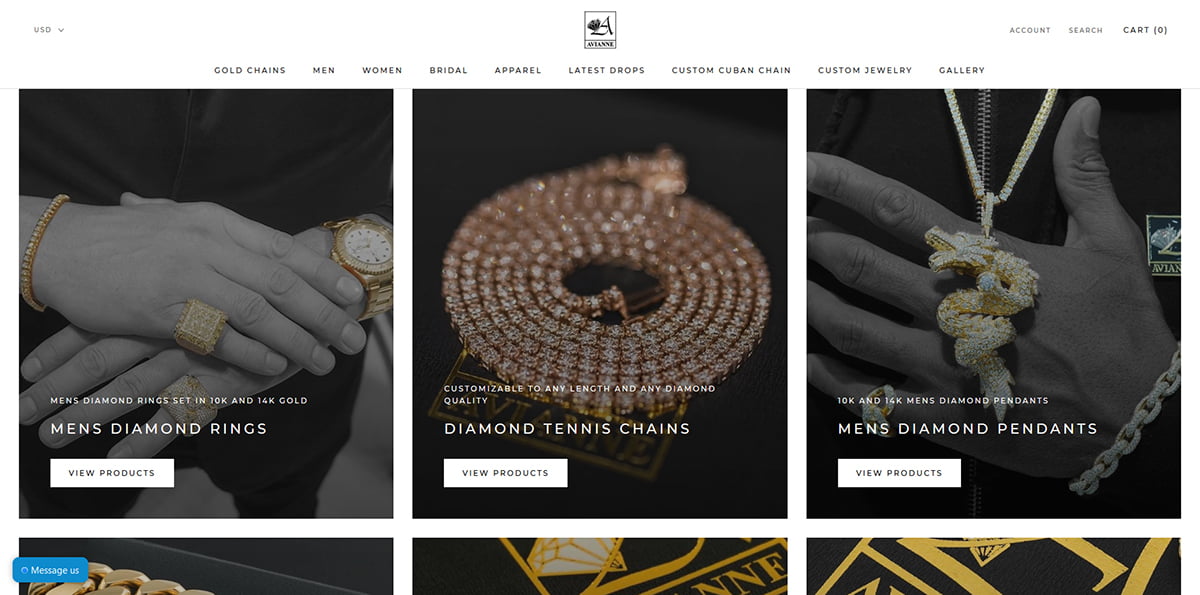The image size is (1200, 595).
Task: Open the Apparel menu
Action: 518,70
